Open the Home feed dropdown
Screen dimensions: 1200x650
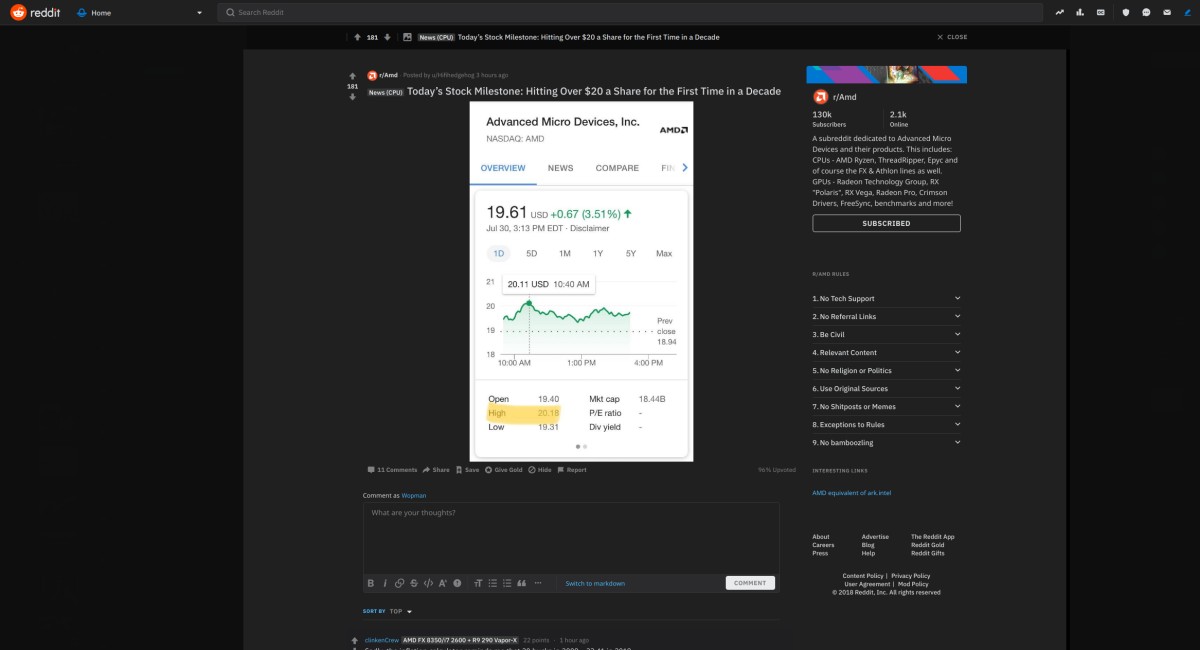pos(140,13)
